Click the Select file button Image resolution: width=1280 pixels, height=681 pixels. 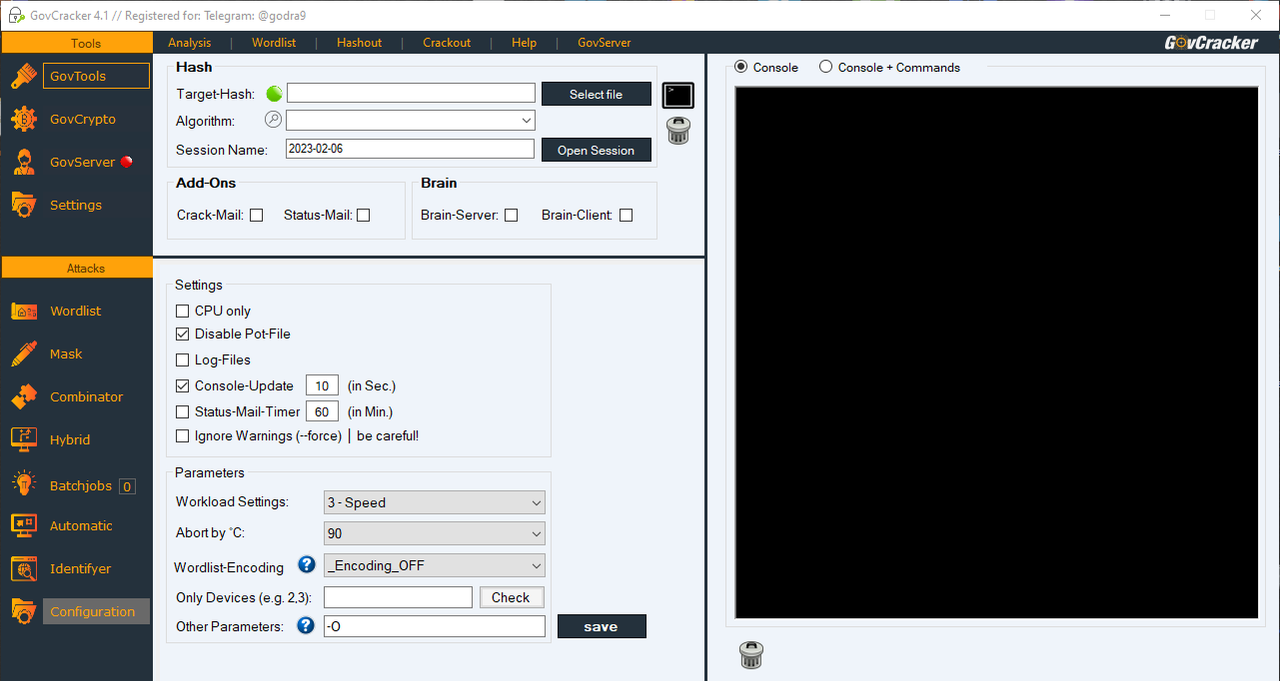pos(596,94)
